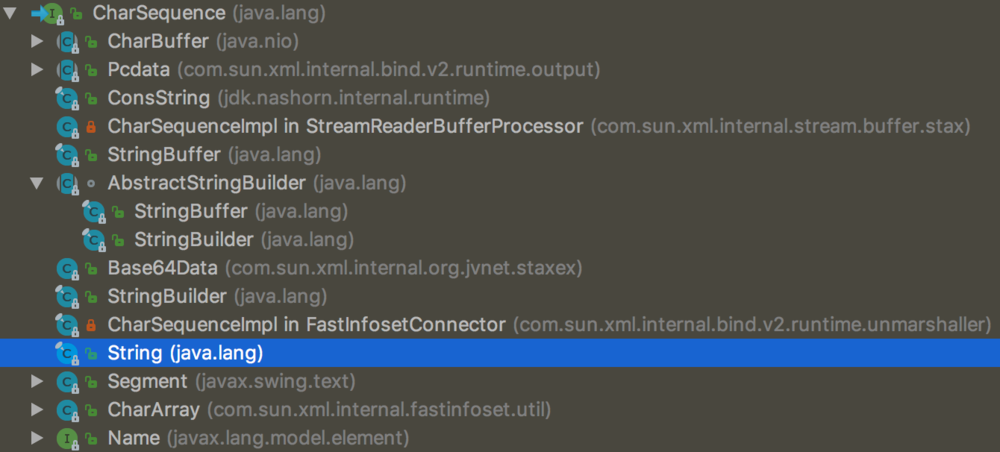Expand the CharBuffer node
Viewport: 1000px width, 452px height.
pyautogui.click(x=37, y=42)
